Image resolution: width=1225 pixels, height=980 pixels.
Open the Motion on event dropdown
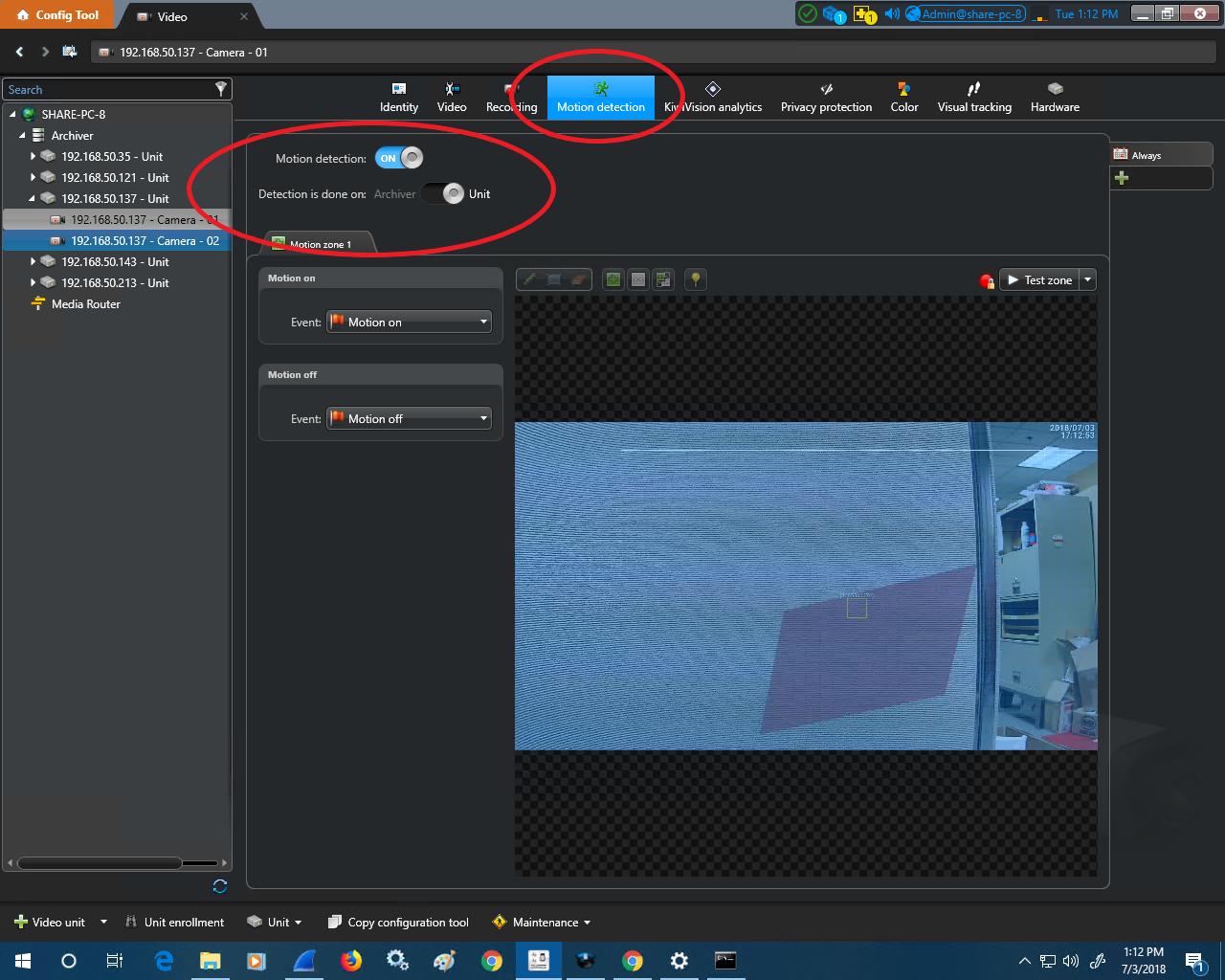tap(410, 323)
